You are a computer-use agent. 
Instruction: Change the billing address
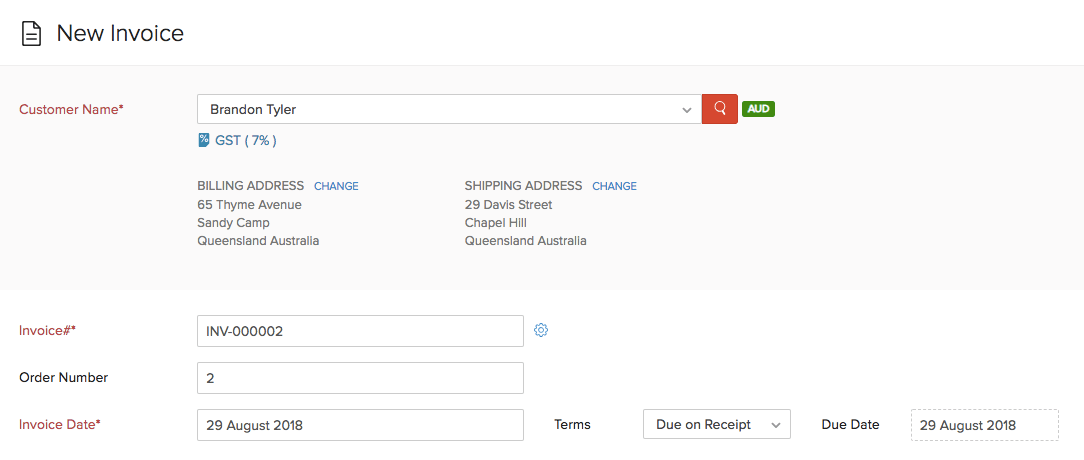[336, 186]
